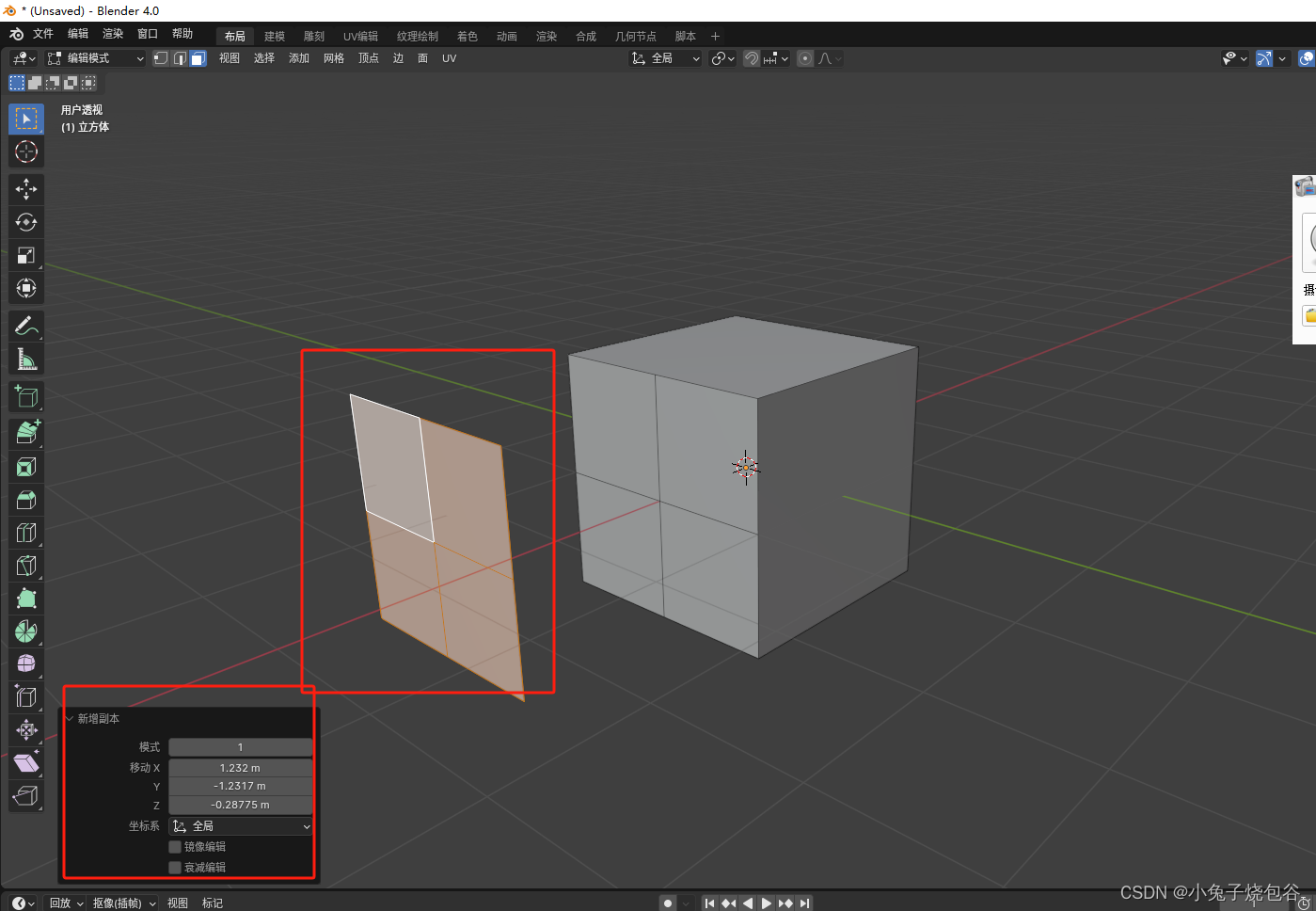Open the 窗口 menu

coord(148,34)
